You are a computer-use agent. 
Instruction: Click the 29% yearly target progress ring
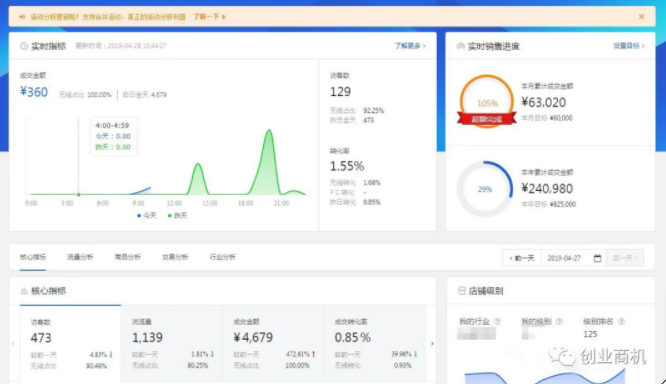click(485, 189)
